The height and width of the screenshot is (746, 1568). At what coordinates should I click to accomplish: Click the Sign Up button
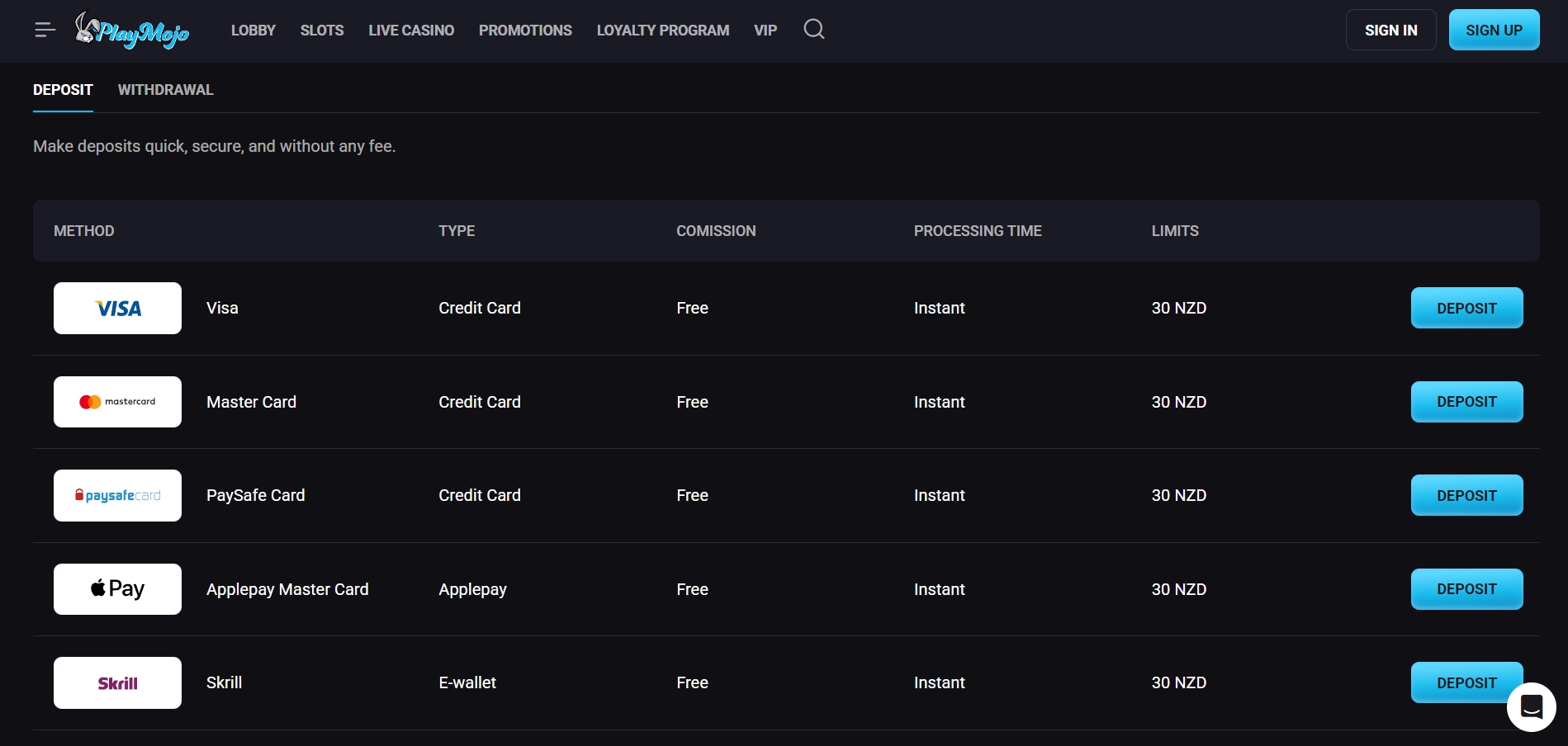(x=1493, y=31)
